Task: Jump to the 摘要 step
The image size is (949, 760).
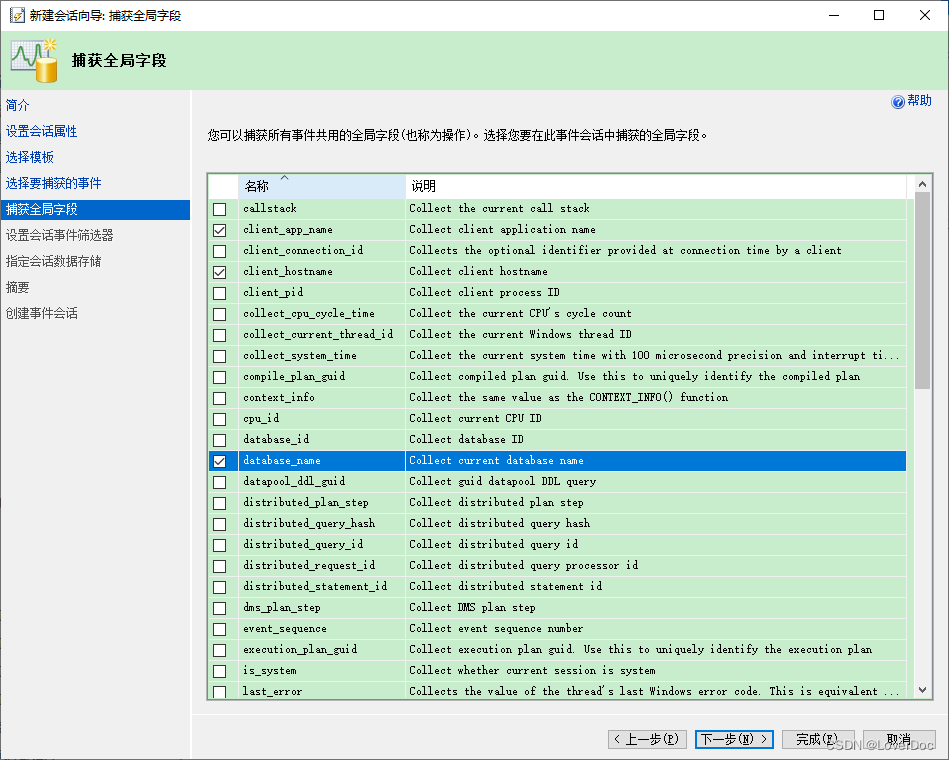Action: (18, 287)
